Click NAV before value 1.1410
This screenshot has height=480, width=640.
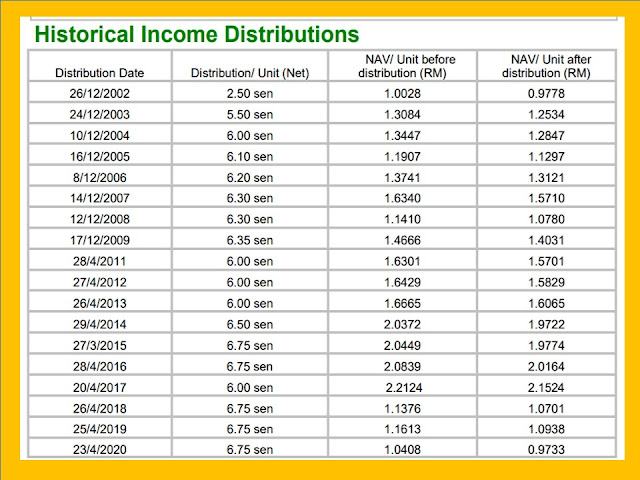pos(402,219)
